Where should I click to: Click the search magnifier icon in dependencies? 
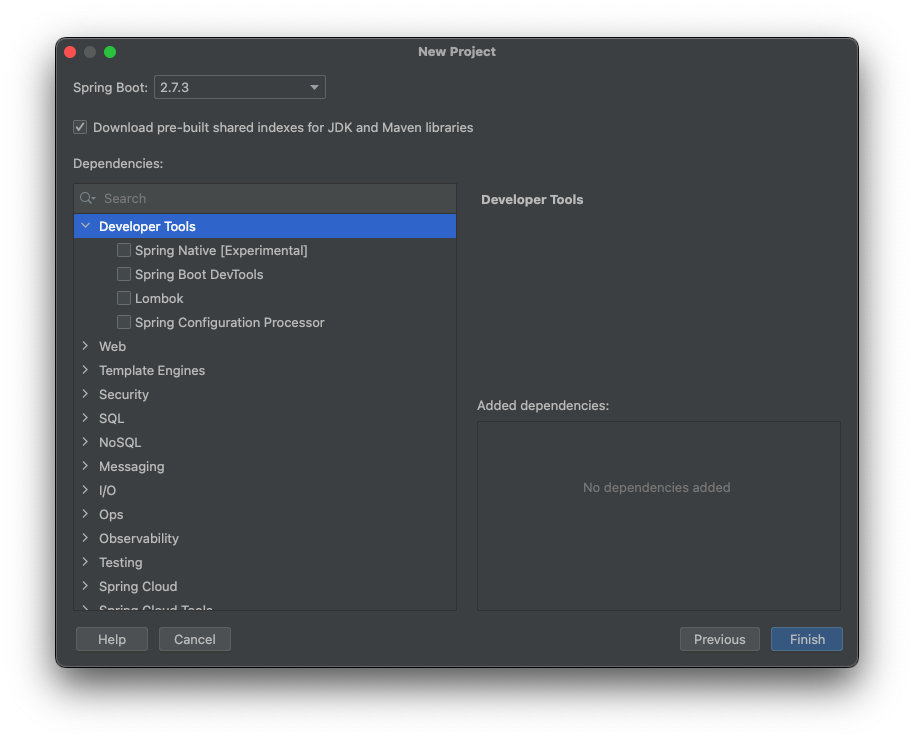coord(87,198)
